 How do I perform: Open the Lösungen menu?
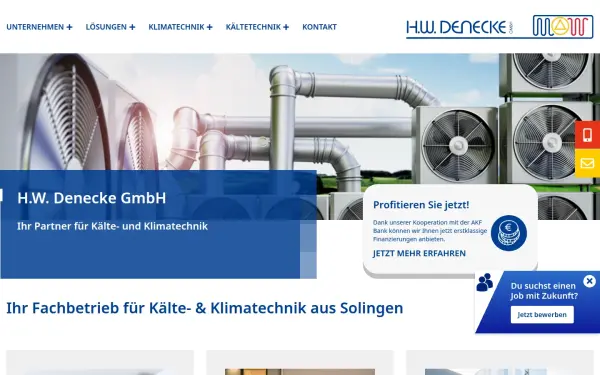click(106, 27)
